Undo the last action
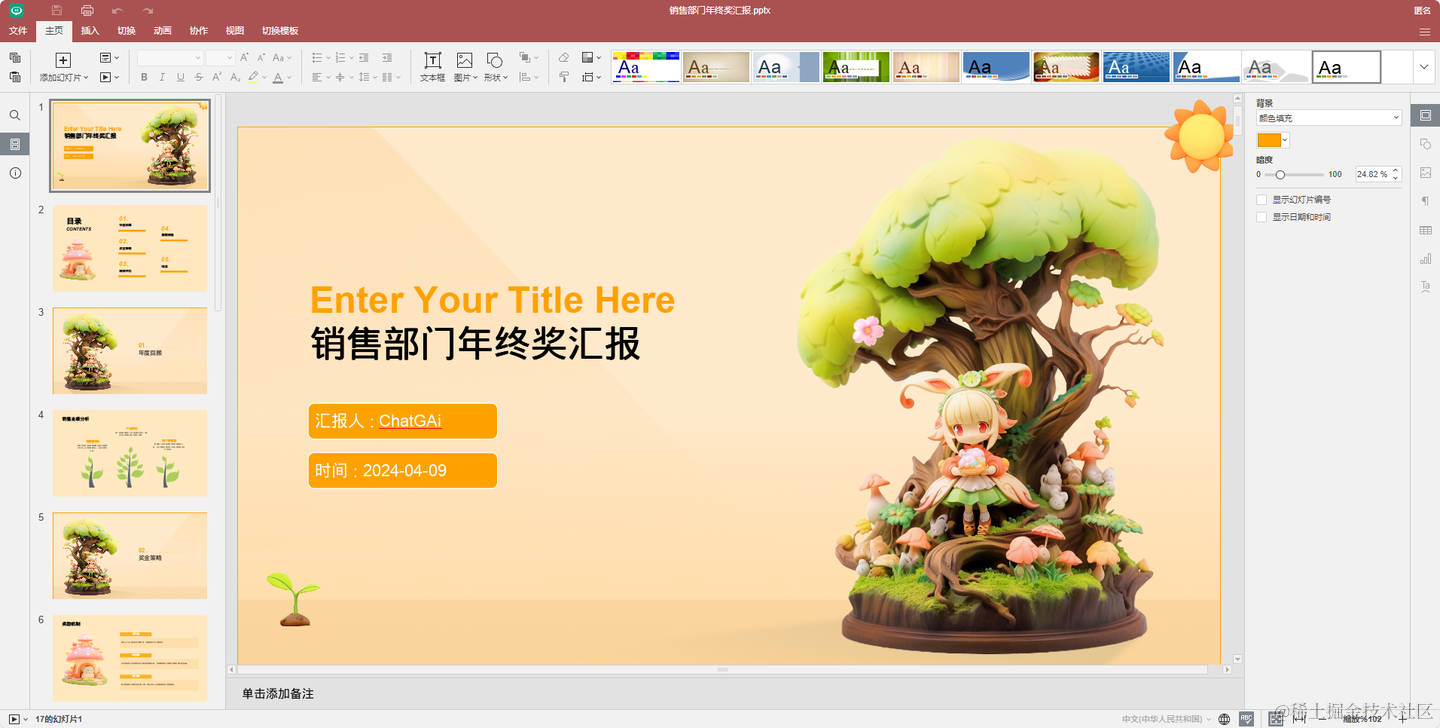This screenshot has width=1440, height=728. [117, 10]
